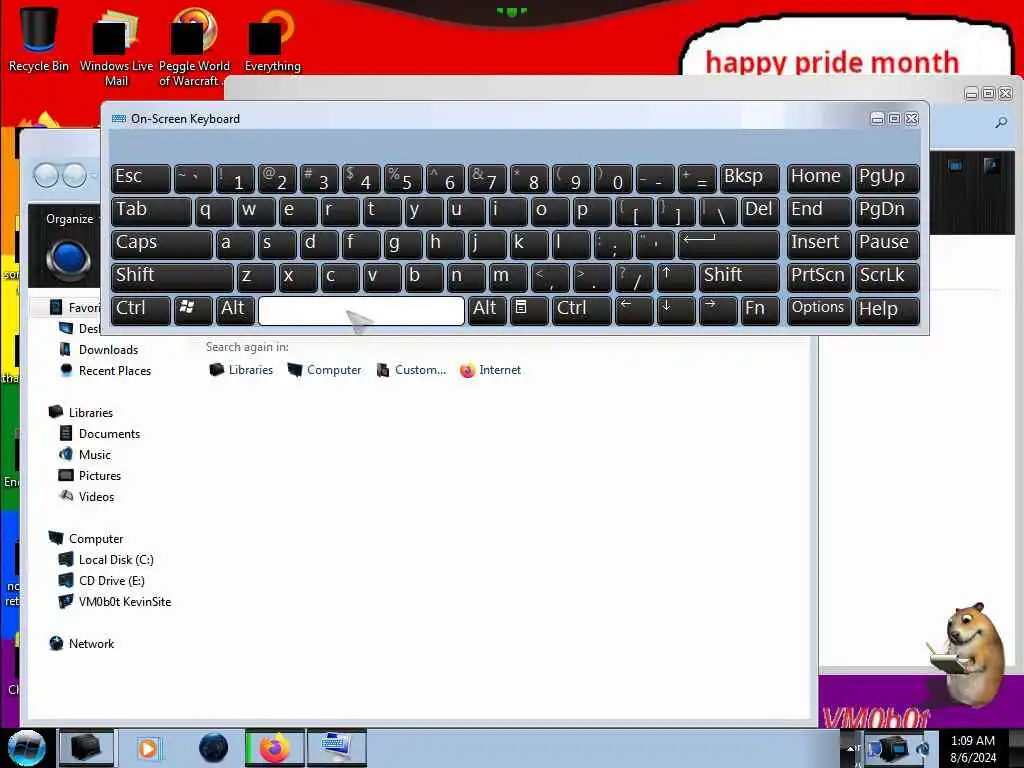This screenshot has width=1024, height=768.
Task: Click the Windows logo key on keyboard
Action: [x=193, y=310]
